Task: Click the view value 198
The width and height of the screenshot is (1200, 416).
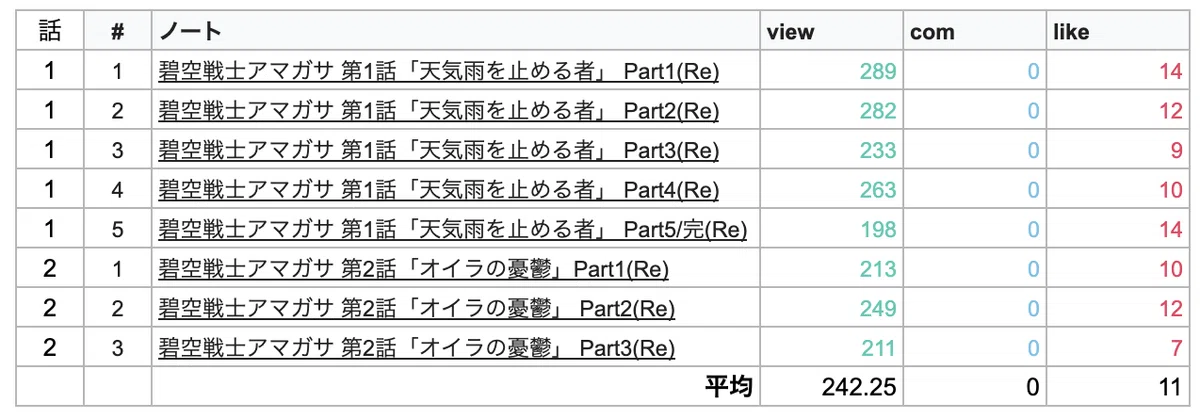Action: [x=878, y=230]
